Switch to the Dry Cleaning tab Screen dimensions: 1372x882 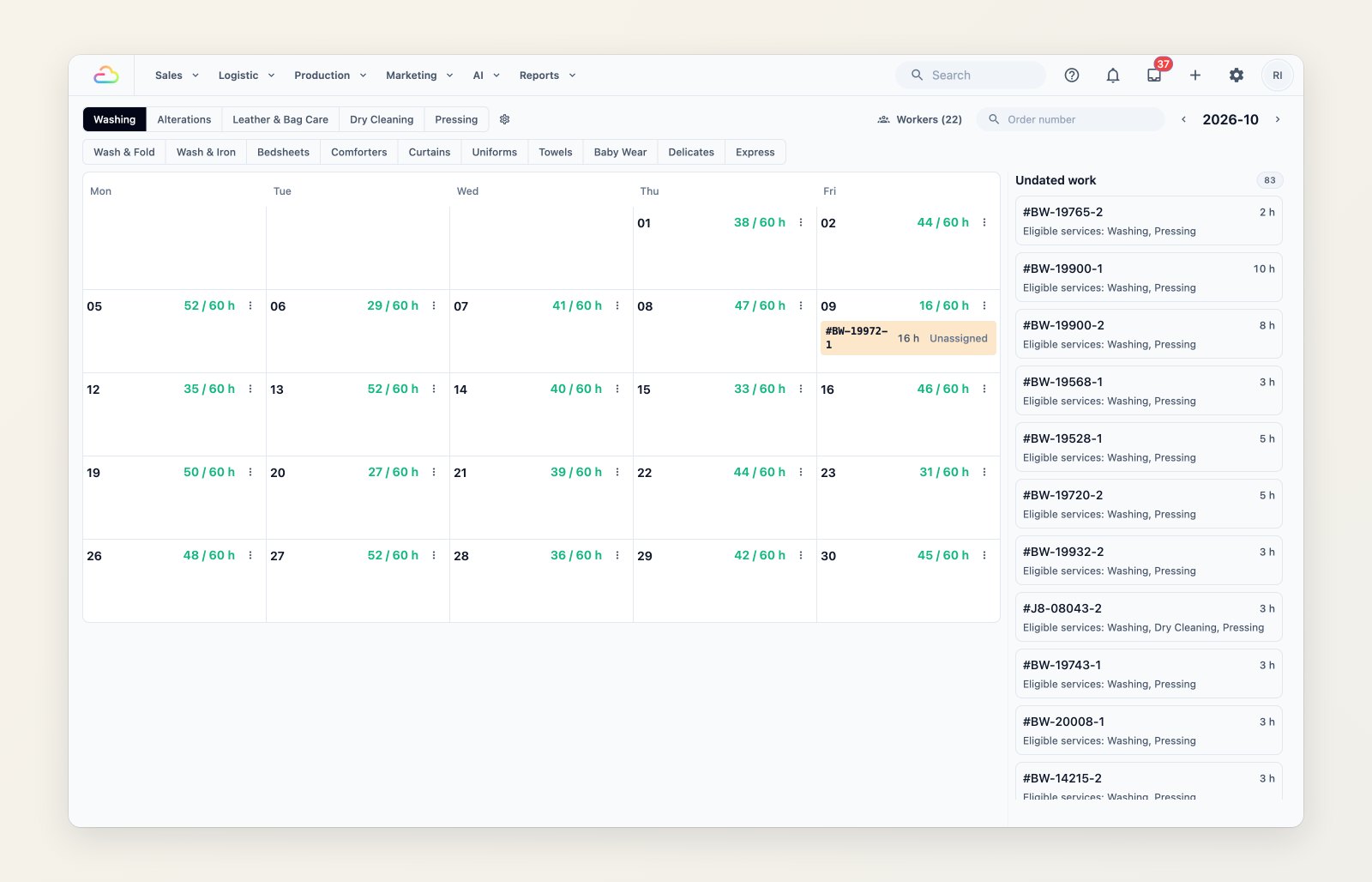(382, 119)
